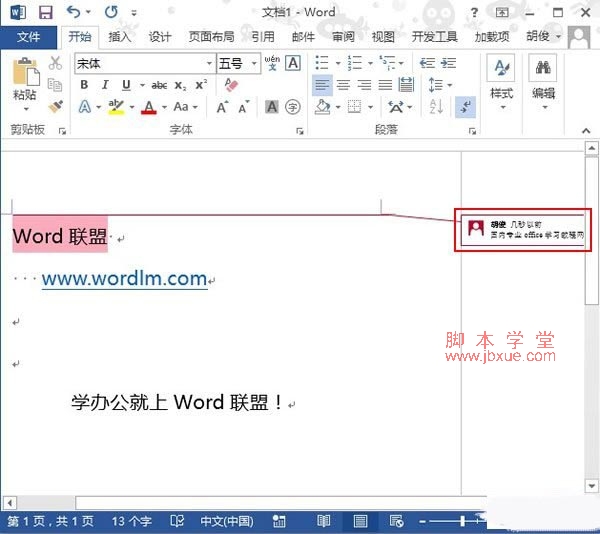The image size is (600, 534).
Task: Click the Save icon in quick access toolbar
Action: 45,13
